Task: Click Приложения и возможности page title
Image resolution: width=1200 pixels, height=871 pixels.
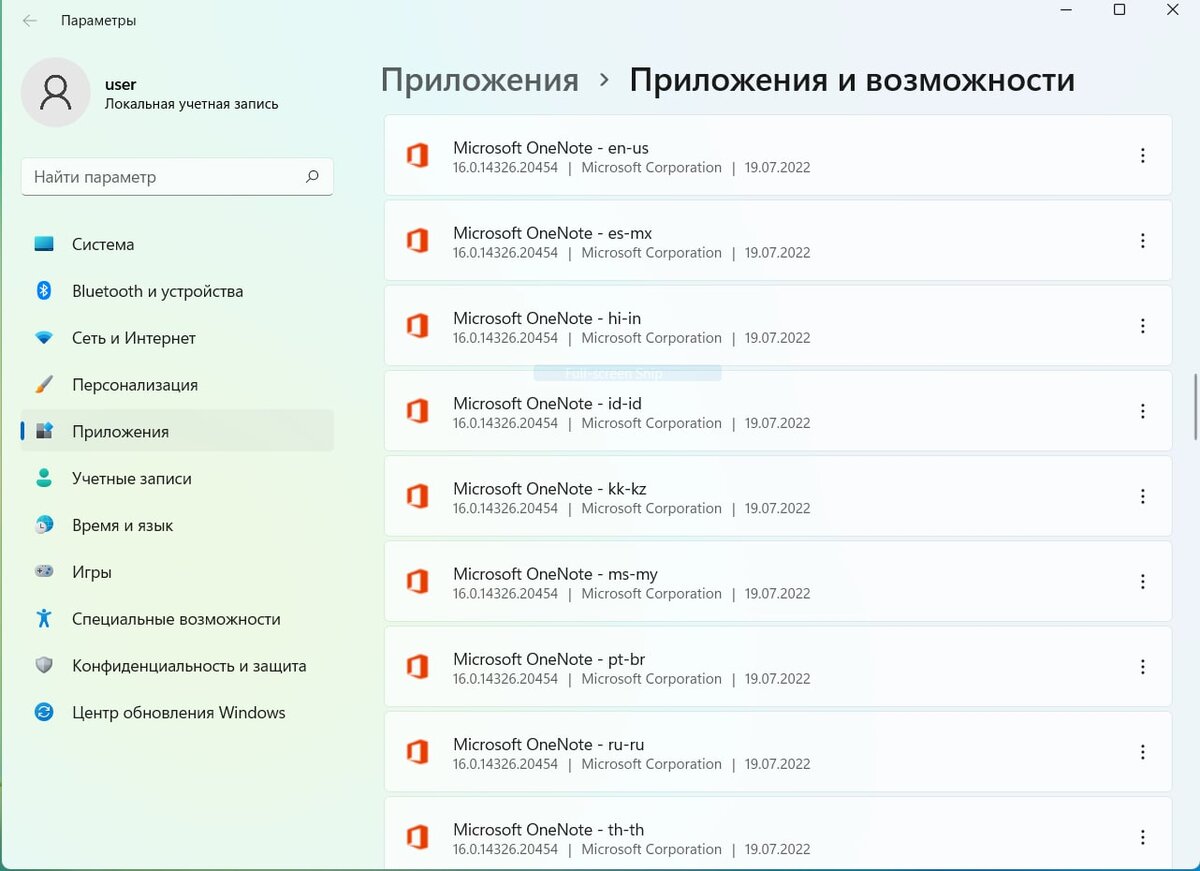Action: (852, 80)
